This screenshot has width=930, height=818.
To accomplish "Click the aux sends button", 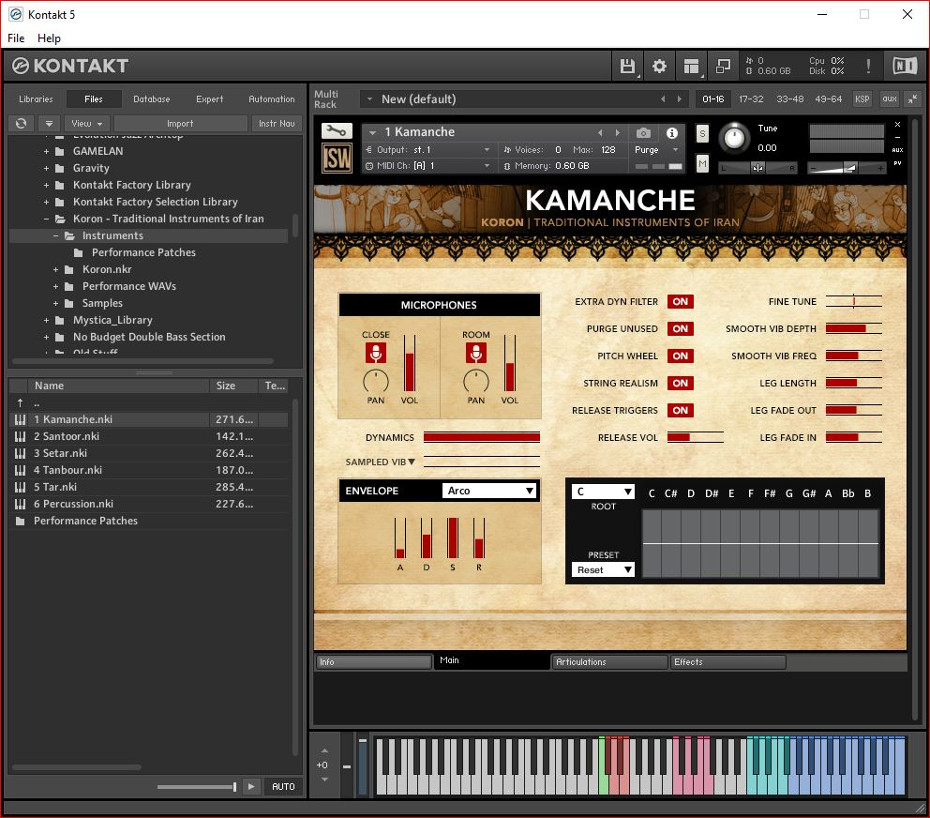I will 889,99.
